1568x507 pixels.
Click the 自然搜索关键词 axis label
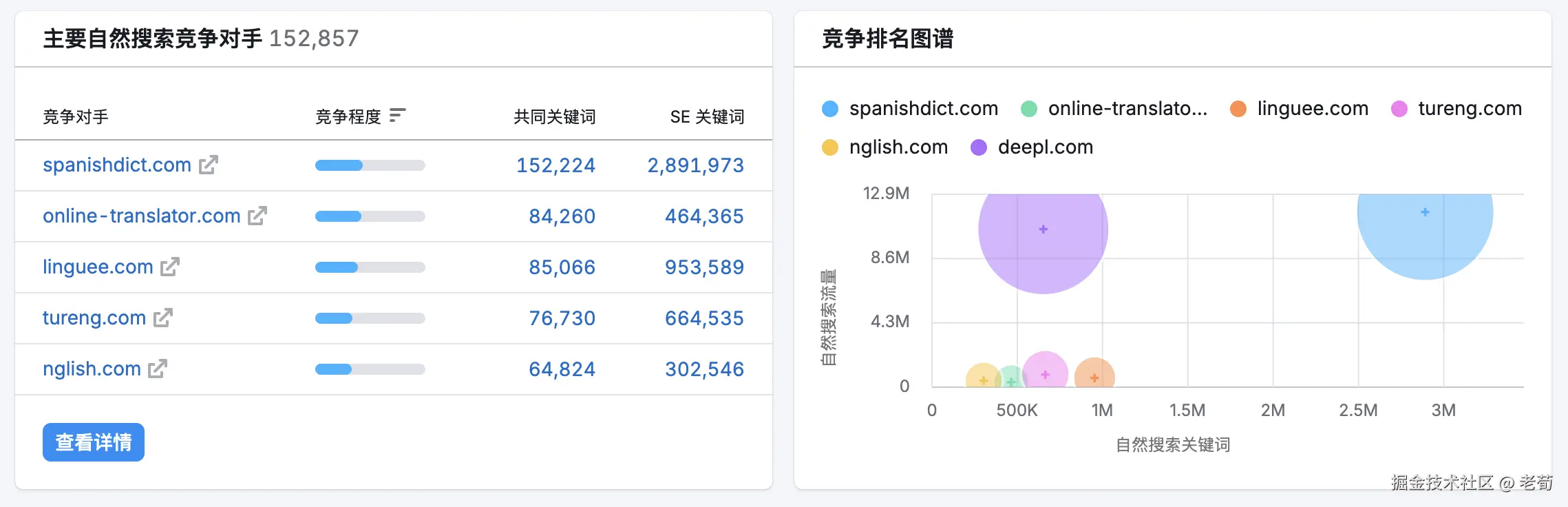pyautogui.click(x=1173, y=445)
